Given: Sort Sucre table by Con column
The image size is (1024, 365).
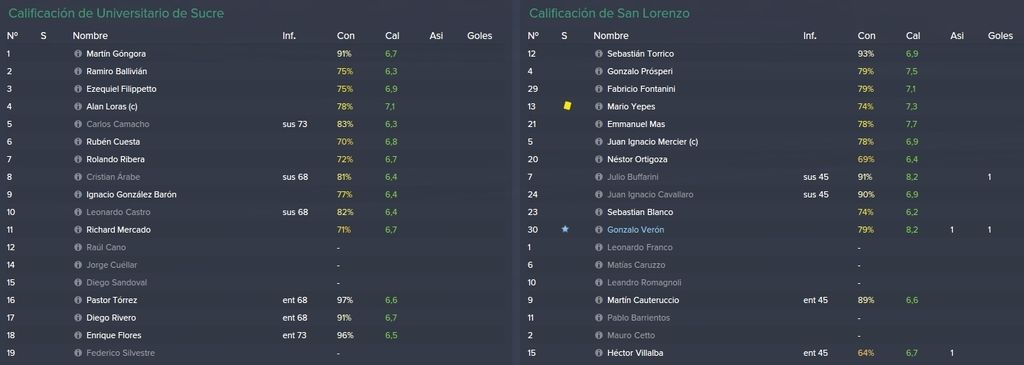Looking at the screenshot, I should tap(345, 36).
